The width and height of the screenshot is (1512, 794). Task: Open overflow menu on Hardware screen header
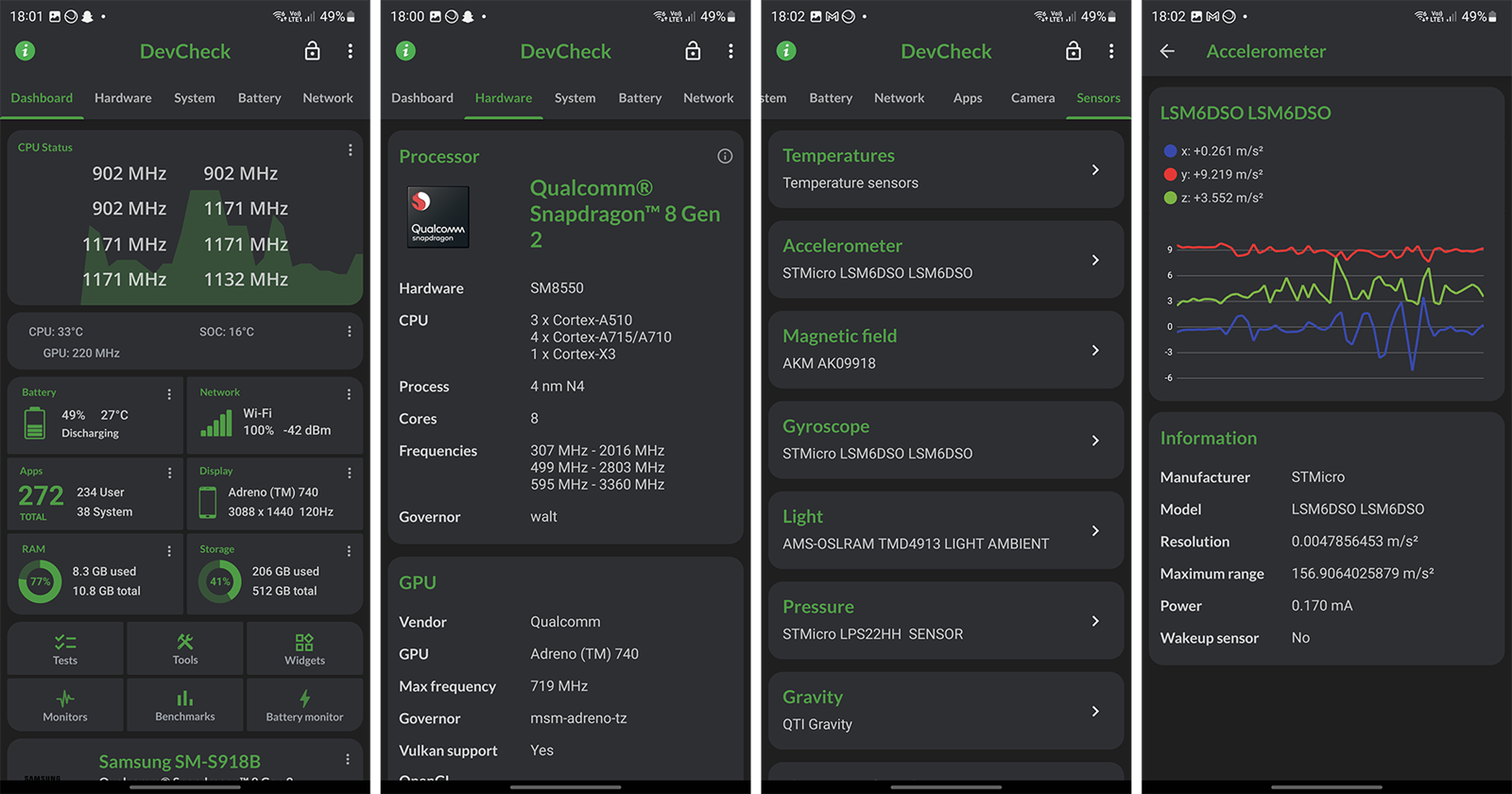[730, 51]
